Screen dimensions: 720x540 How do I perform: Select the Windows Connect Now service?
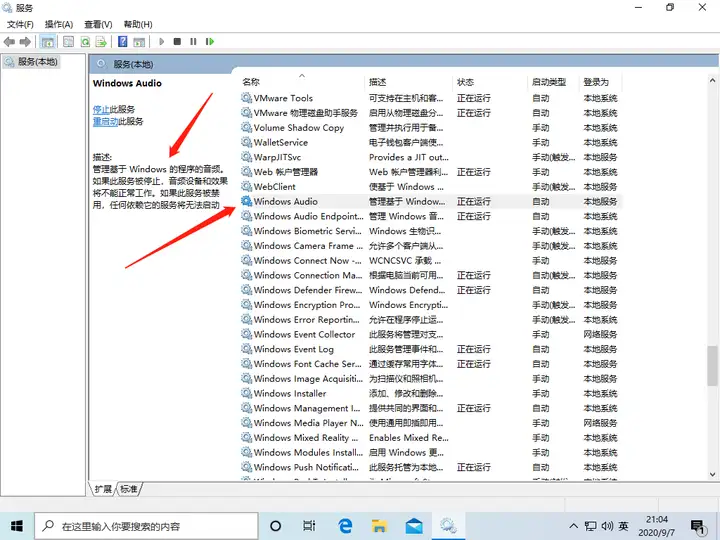pyautogui.click(x=430, y=260)
